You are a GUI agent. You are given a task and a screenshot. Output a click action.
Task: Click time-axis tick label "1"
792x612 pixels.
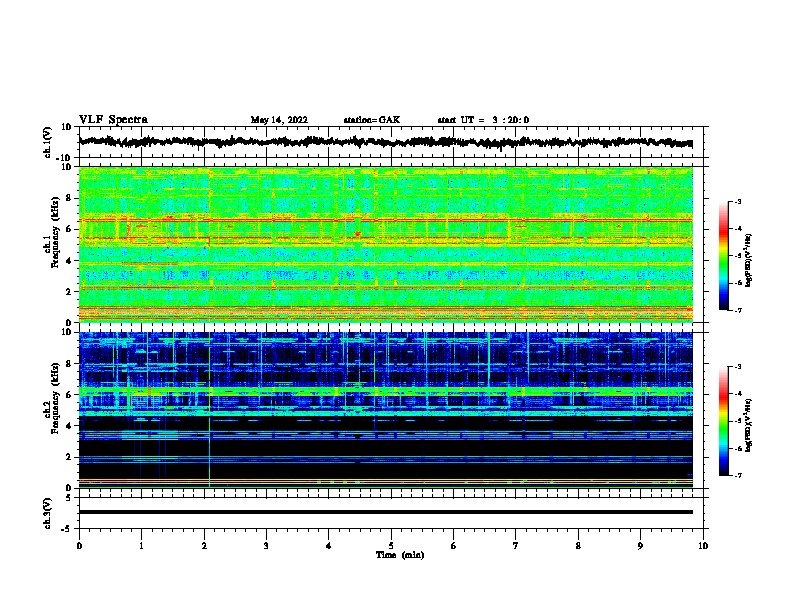(141, 546)
